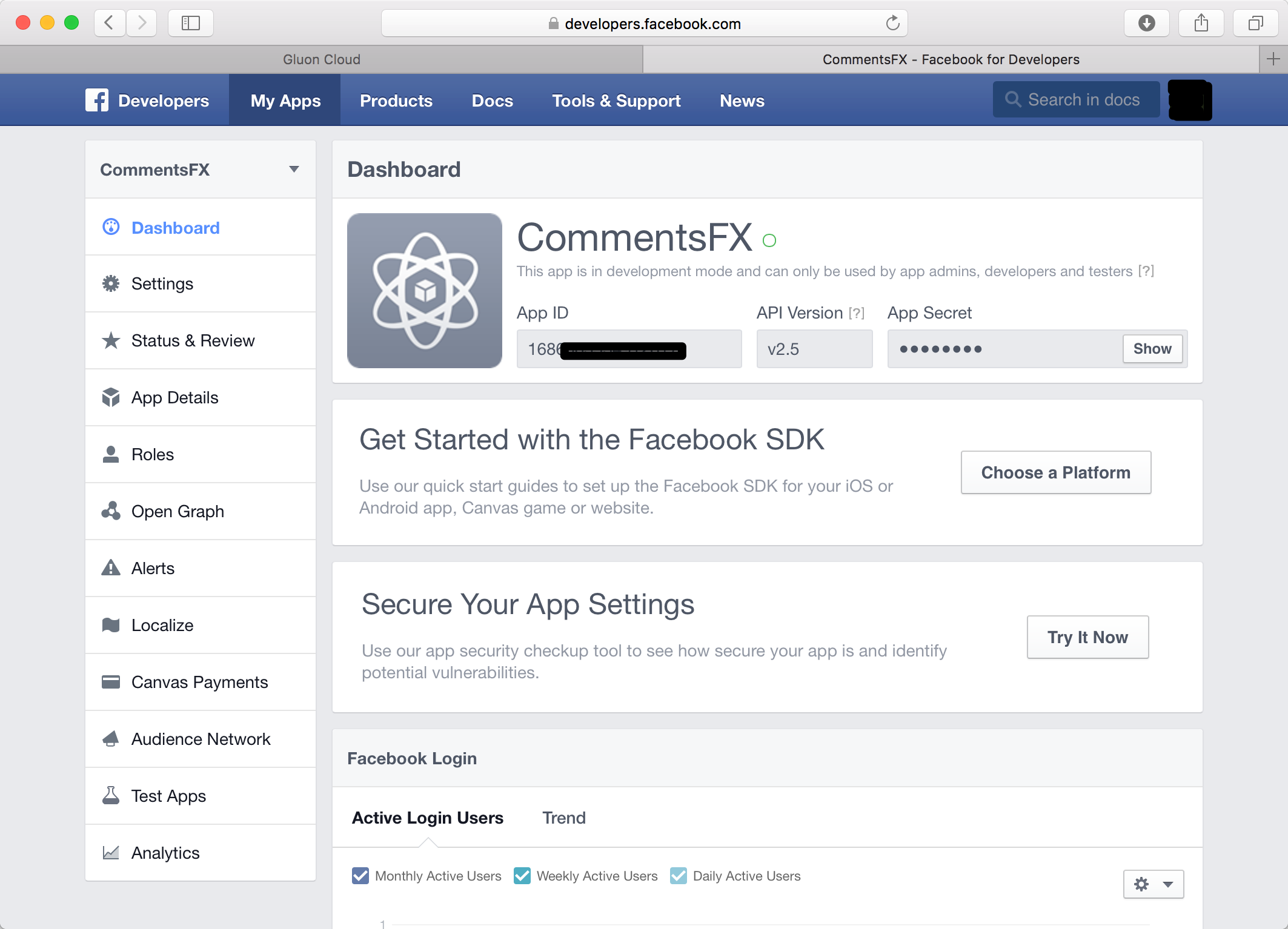Click the Search in docs field
1288x929 pixels.
tap(1076, 99)
